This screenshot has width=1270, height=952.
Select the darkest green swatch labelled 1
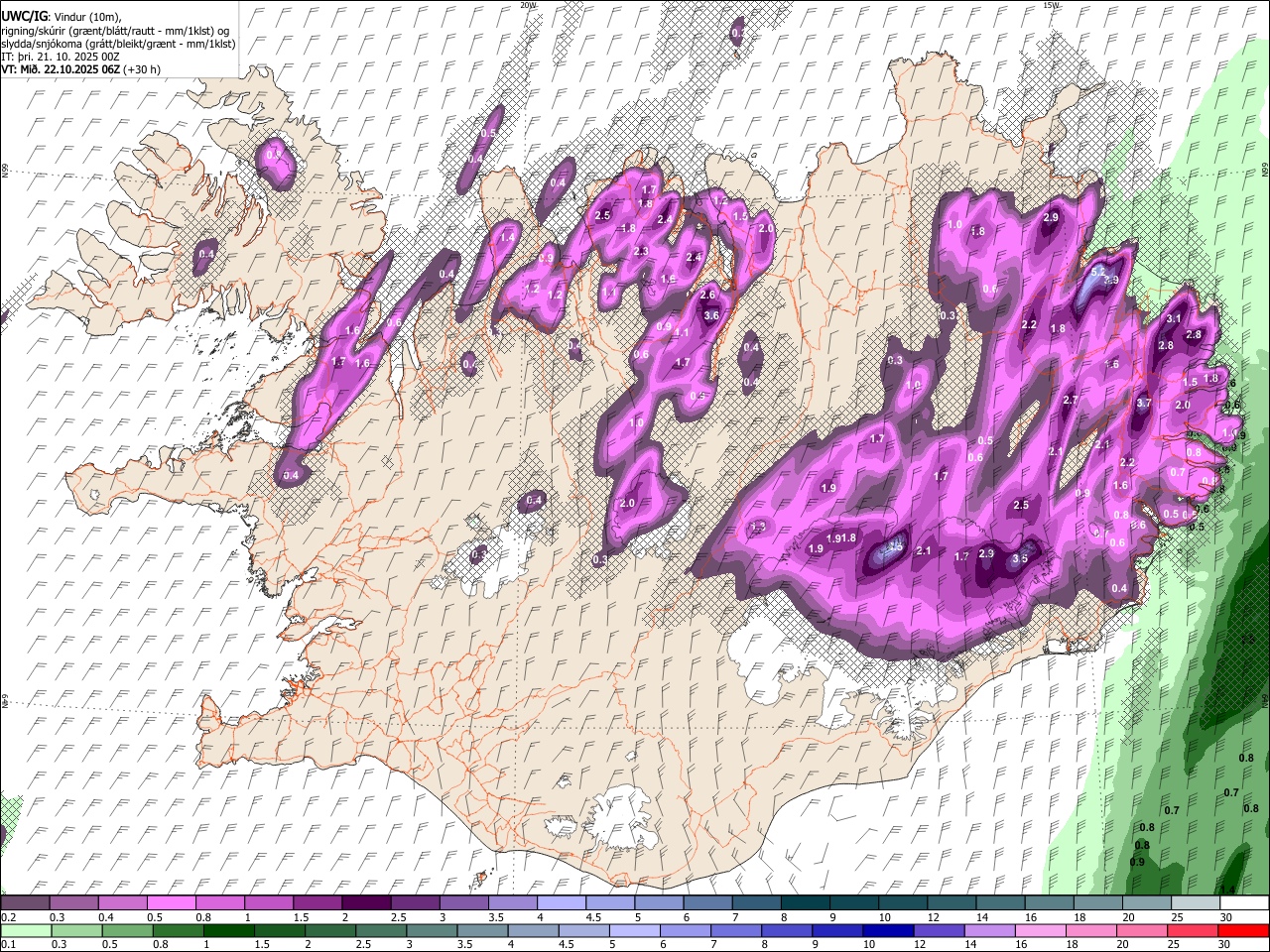point(228,930)
